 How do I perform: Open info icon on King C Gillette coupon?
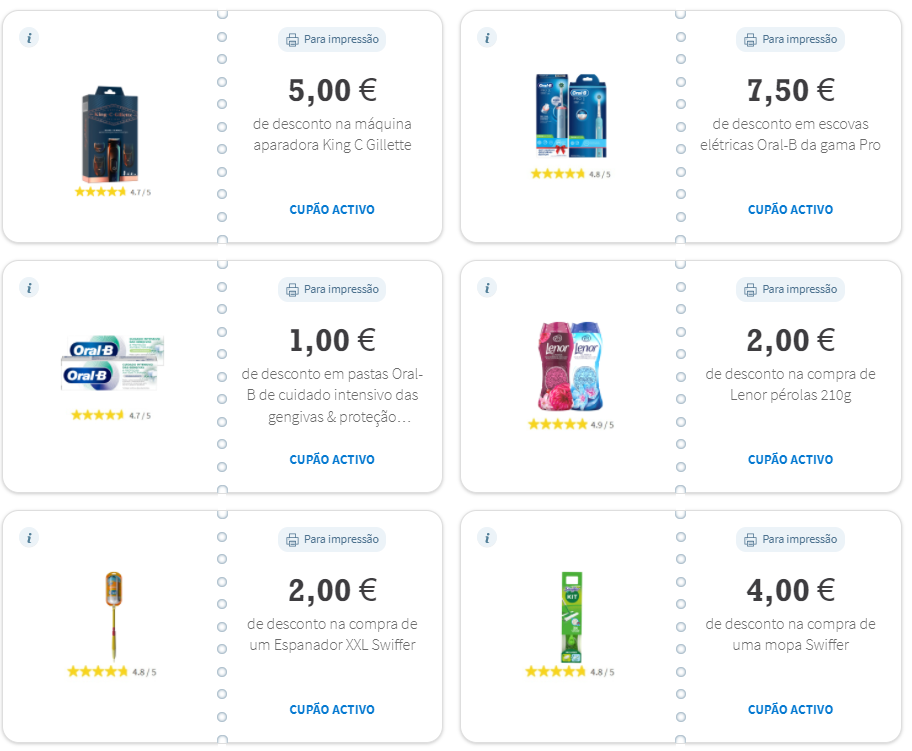(29, 38)
